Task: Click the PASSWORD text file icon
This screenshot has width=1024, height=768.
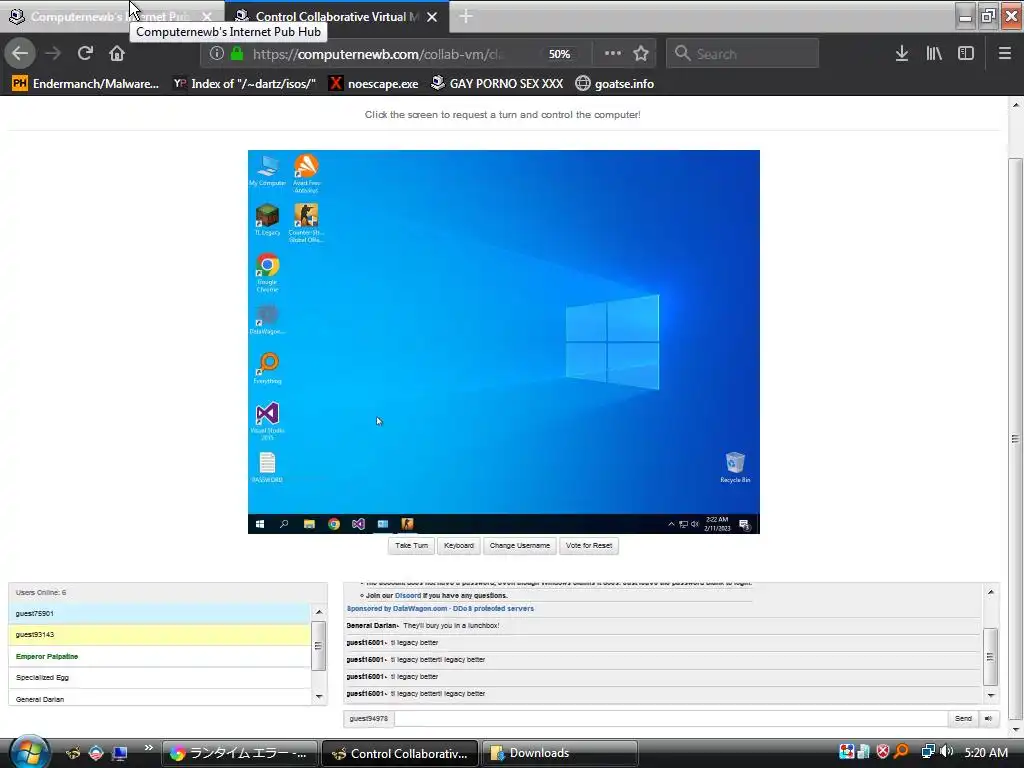Action: pyautogui.click(x=267, y=468)
